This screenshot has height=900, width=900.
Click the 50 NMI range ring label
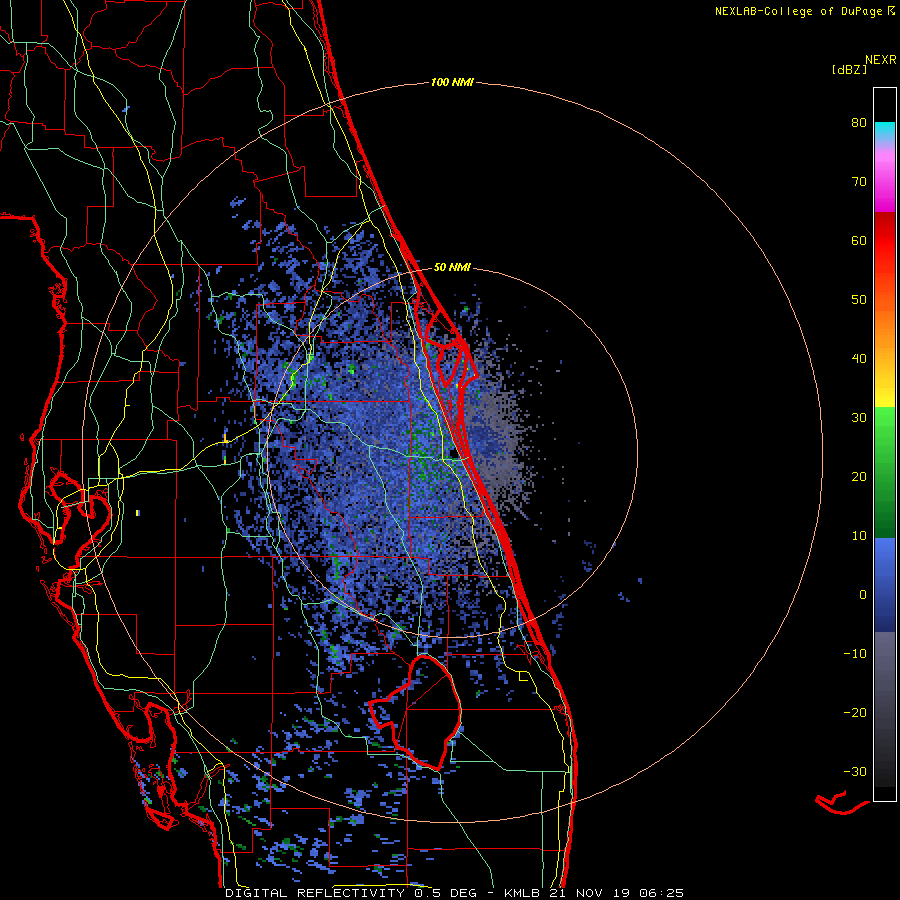452,267
